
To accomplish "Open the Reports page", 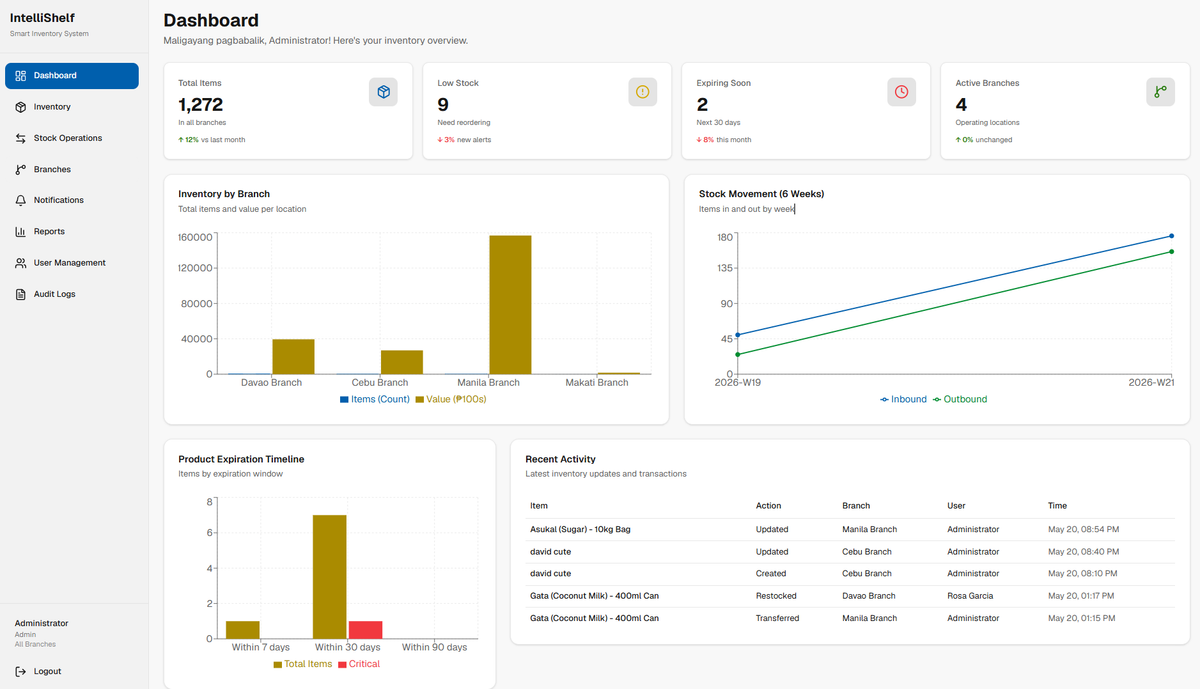I will [x=71, y=232].
